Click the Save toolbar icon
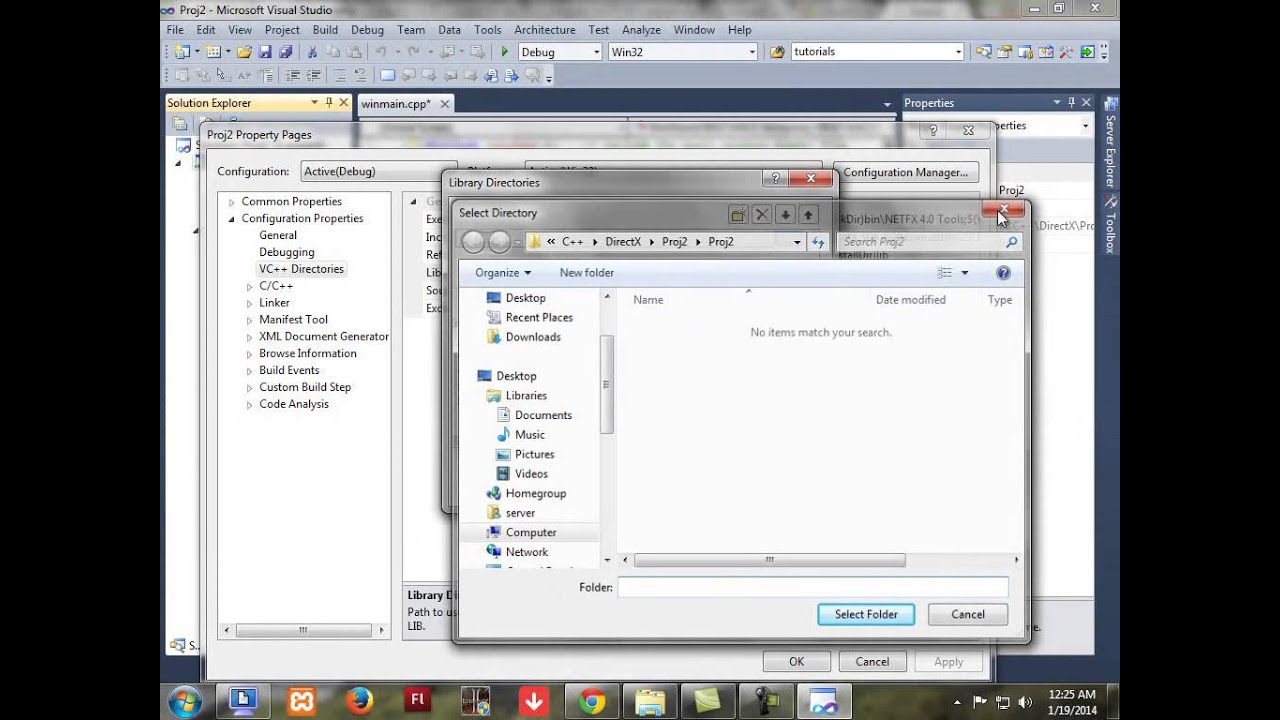Viewport: 1280px width, 720px height. pos(265,52)
